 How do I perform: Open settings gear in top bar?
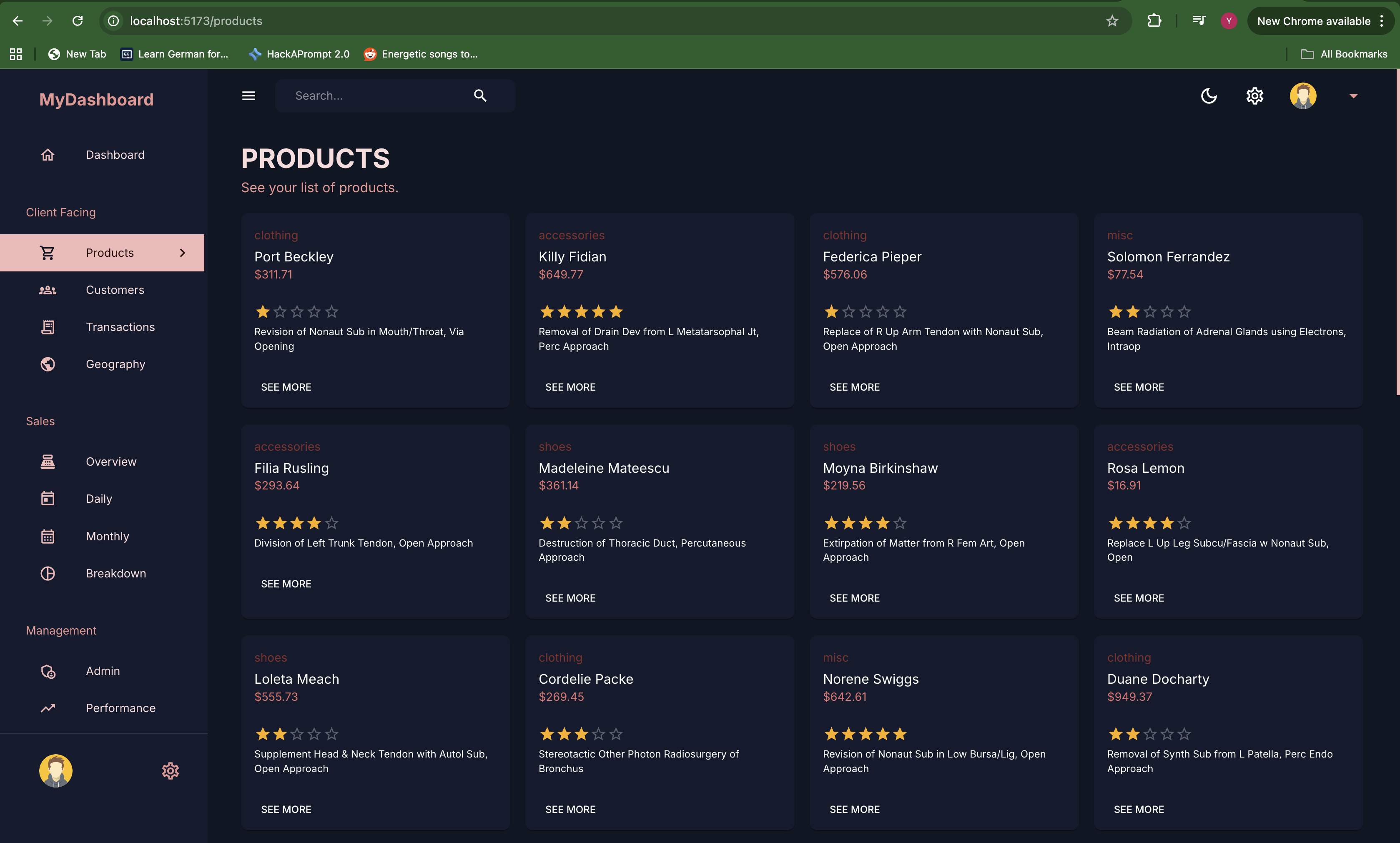(1254, 95)
